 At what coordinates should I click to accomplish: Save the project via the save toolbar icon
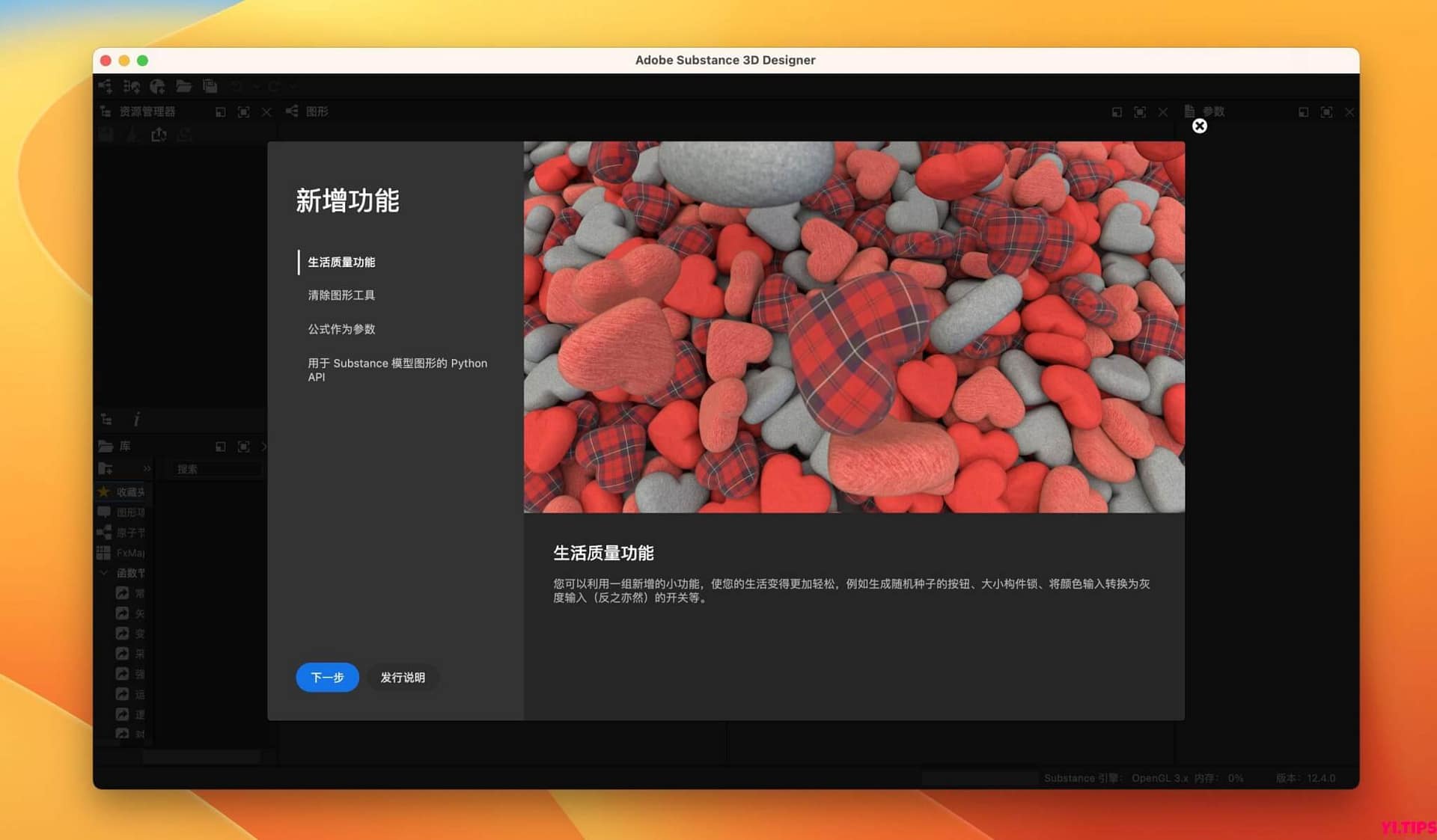(210, 86)
